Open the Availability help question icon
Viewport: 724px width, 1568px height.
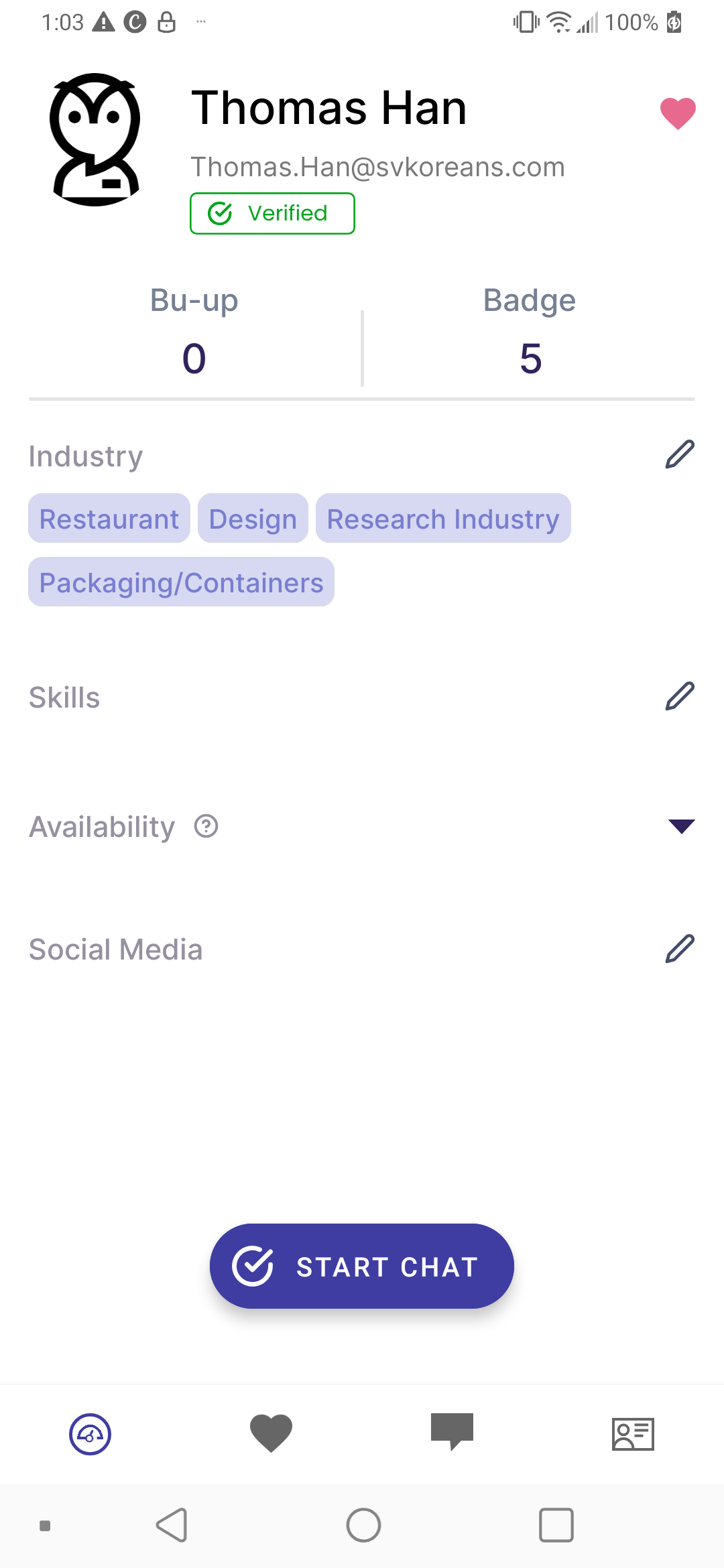tap(206, 826)
